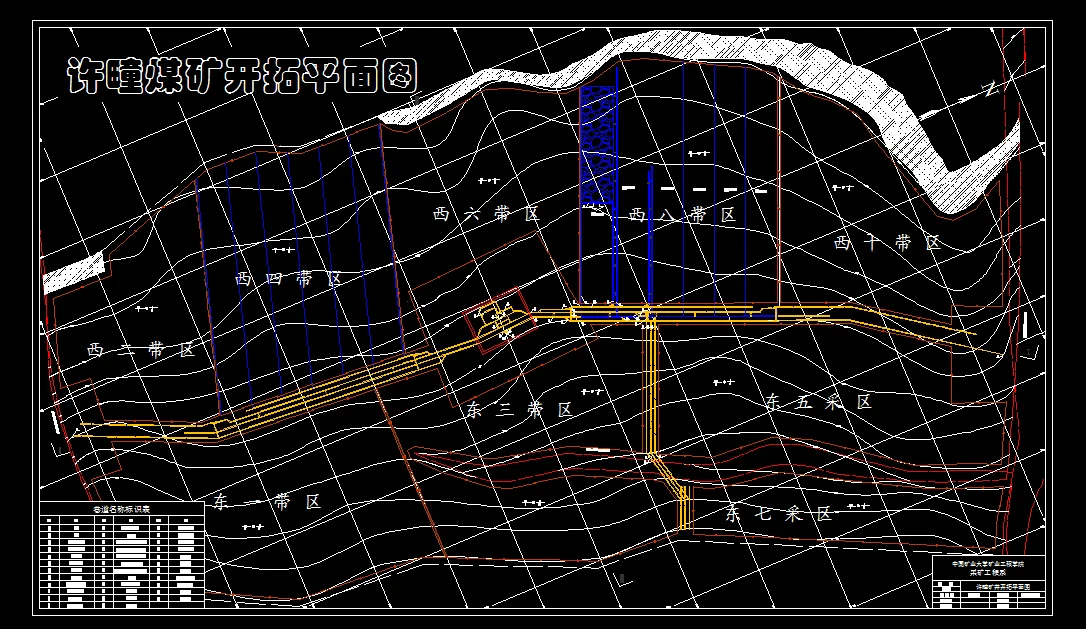Click the 西二带区 zone label
Image resolution: width=1086 pixels, height=629 pixels.
[141, 350]
